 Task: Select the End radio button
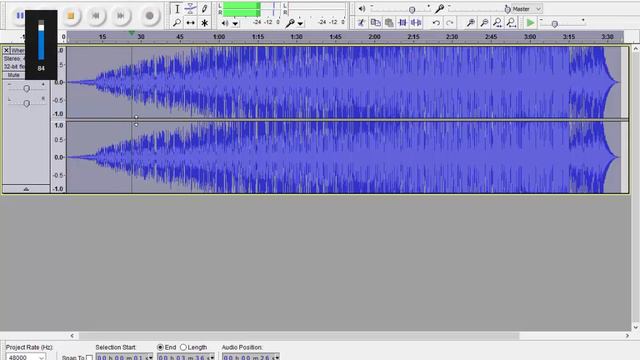(x=160, y=347)
